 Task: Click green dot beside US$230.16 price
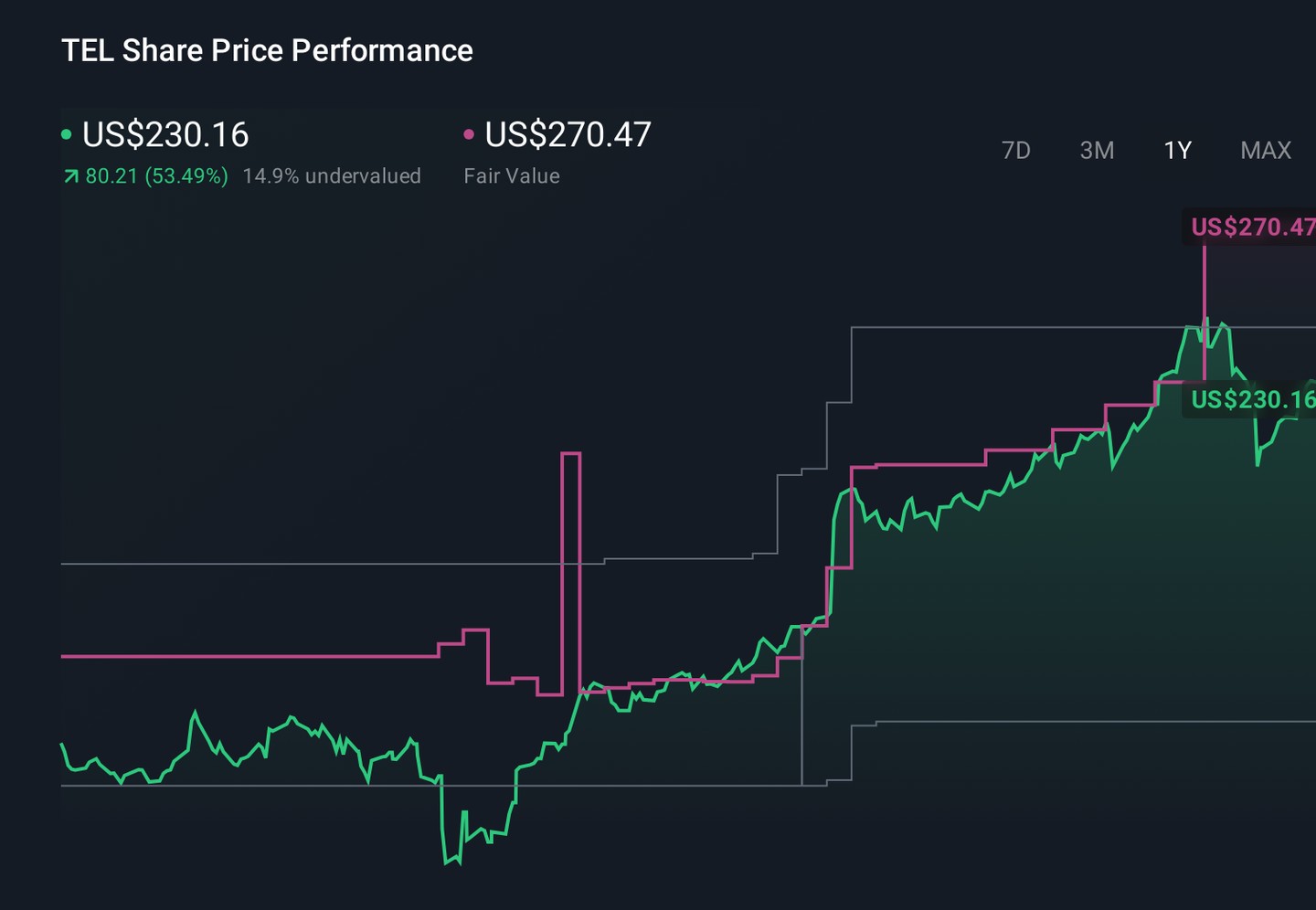[x=66, y=134]
